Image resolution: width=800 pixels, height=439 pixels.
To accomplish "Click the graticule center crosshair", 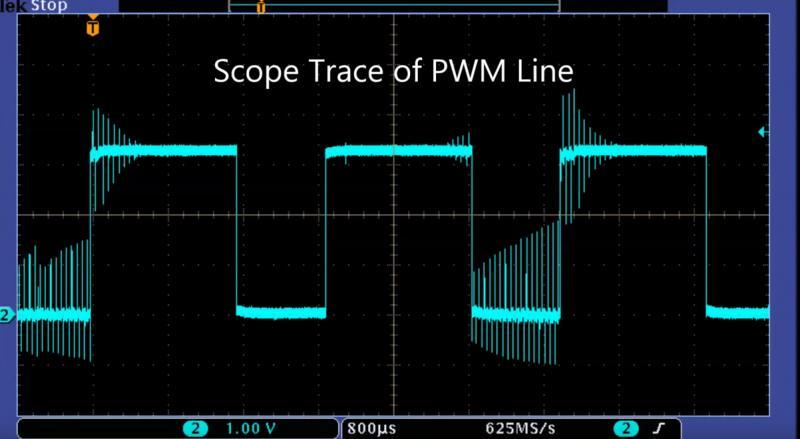I will tap(394, 215).
